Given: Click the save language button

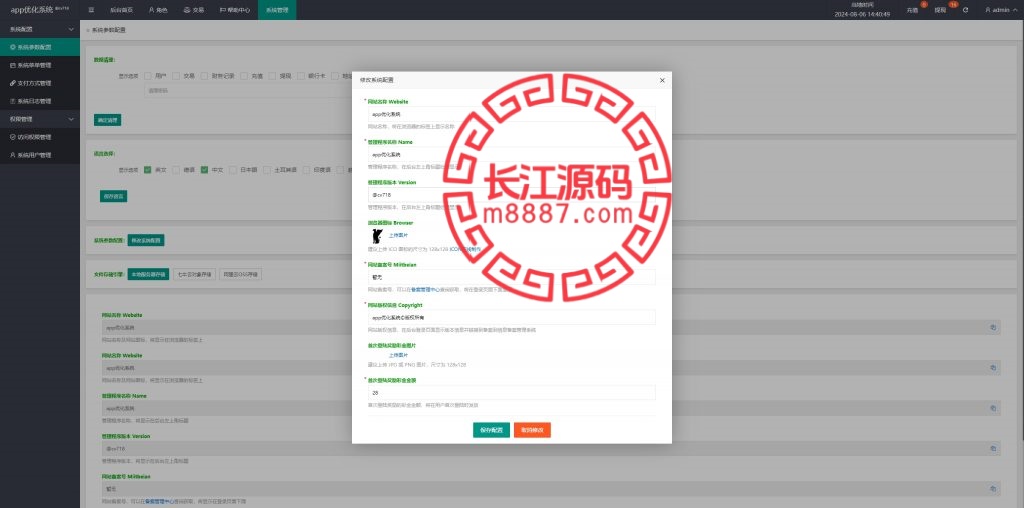Looking at the screenshot, I should pyautogui.click(x=113, y=196).
